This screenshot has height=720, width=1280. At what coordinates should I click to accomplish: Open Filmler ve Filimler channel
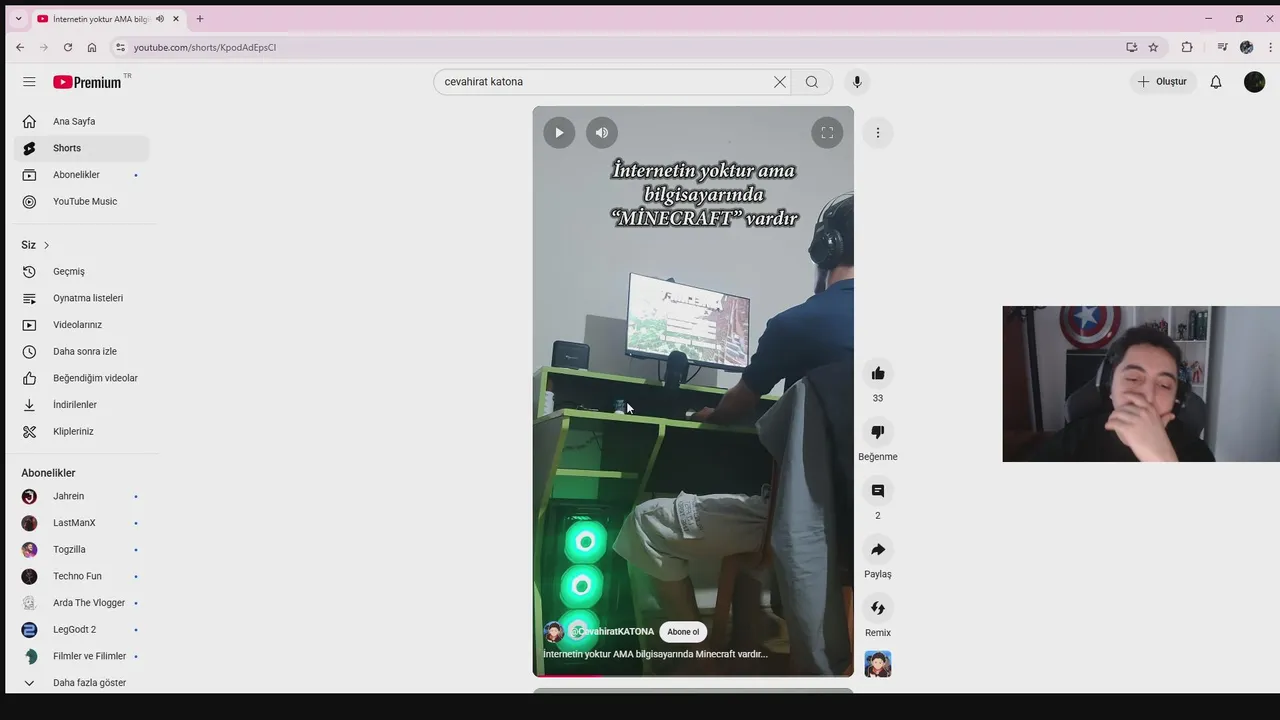pos(82,656)
